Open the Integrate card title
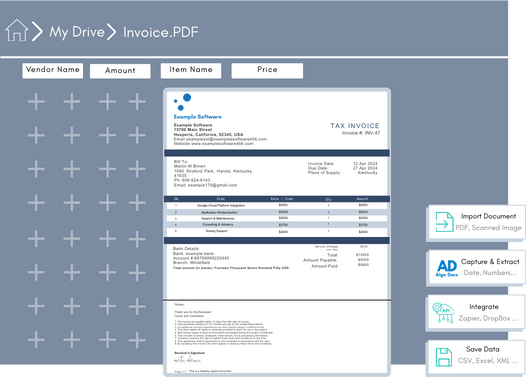The image size is (530, 380). click(484, 307)
